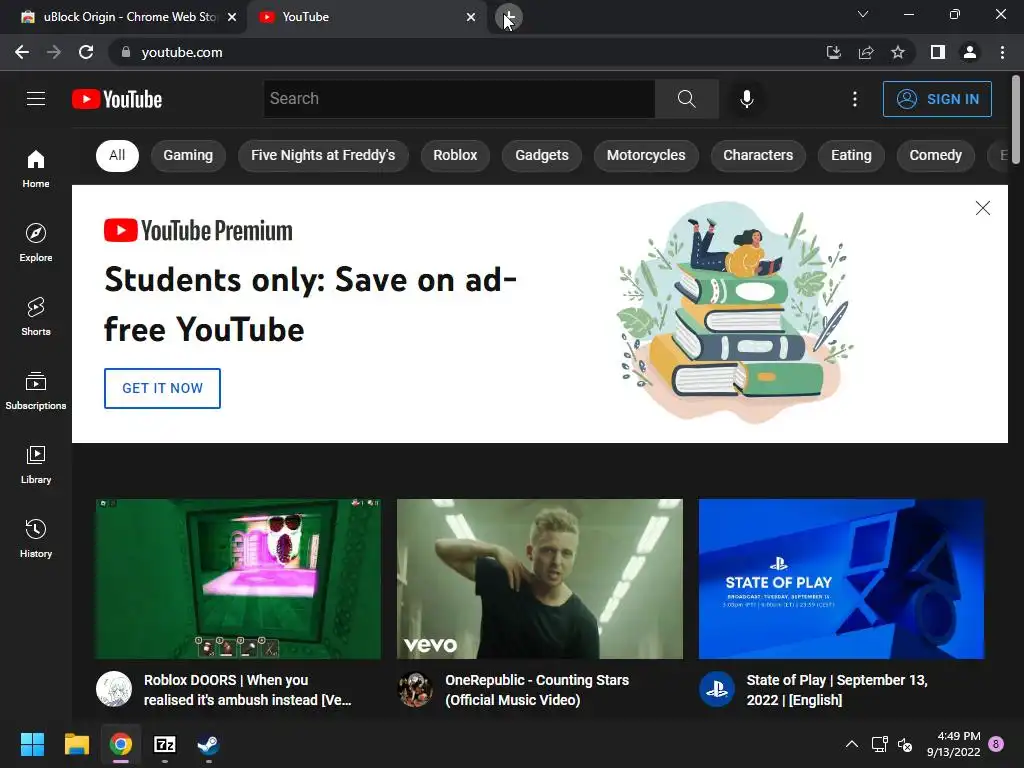Open Steam from the taskbar

(208, 744)
